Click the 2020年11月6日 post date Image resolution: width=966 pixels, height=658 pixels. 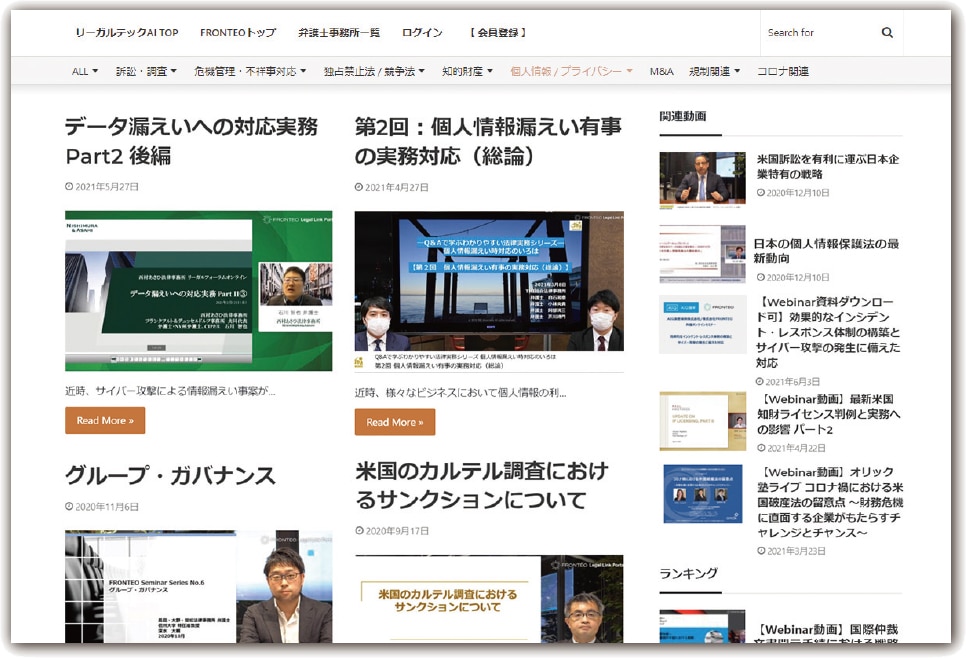pyautogui.click(x=102, y=507)
